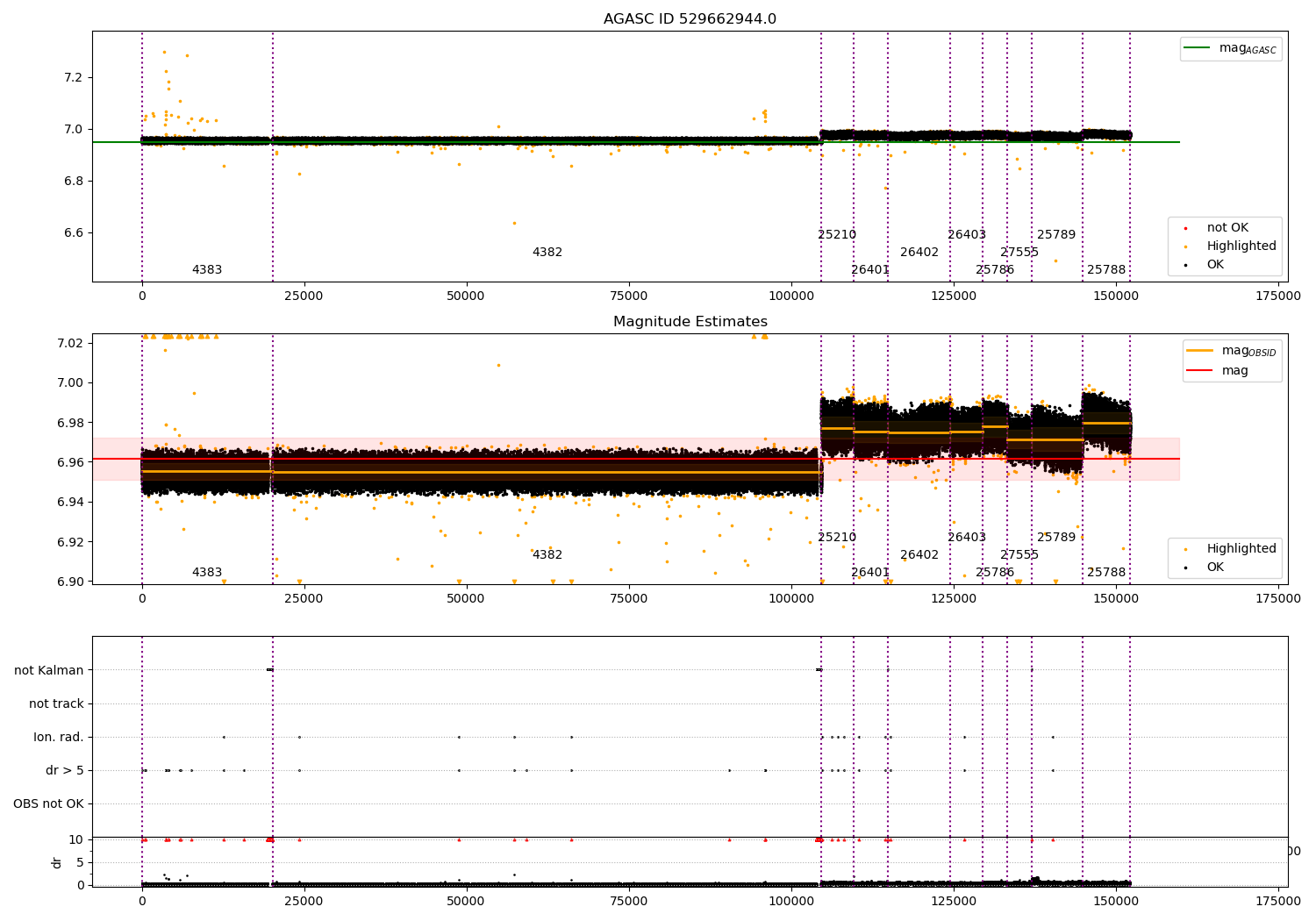This screenshot has width=1316, height=921.
Task: Click the red 'mag' legend line in middle plot
Action: pyautogui.click(x=1200, y=371)
